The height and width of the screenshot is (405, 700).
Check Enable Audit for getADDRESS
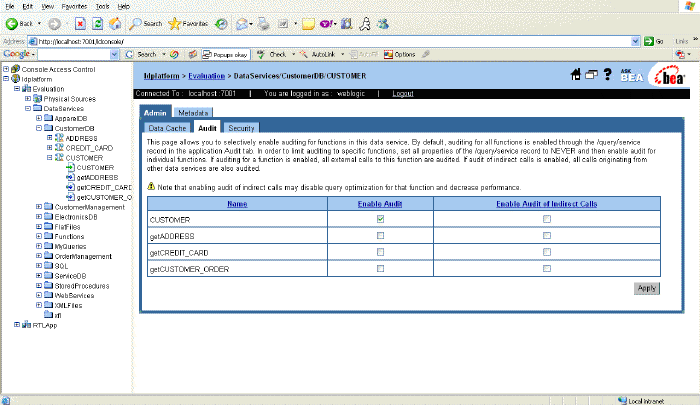tap(380, 235)
